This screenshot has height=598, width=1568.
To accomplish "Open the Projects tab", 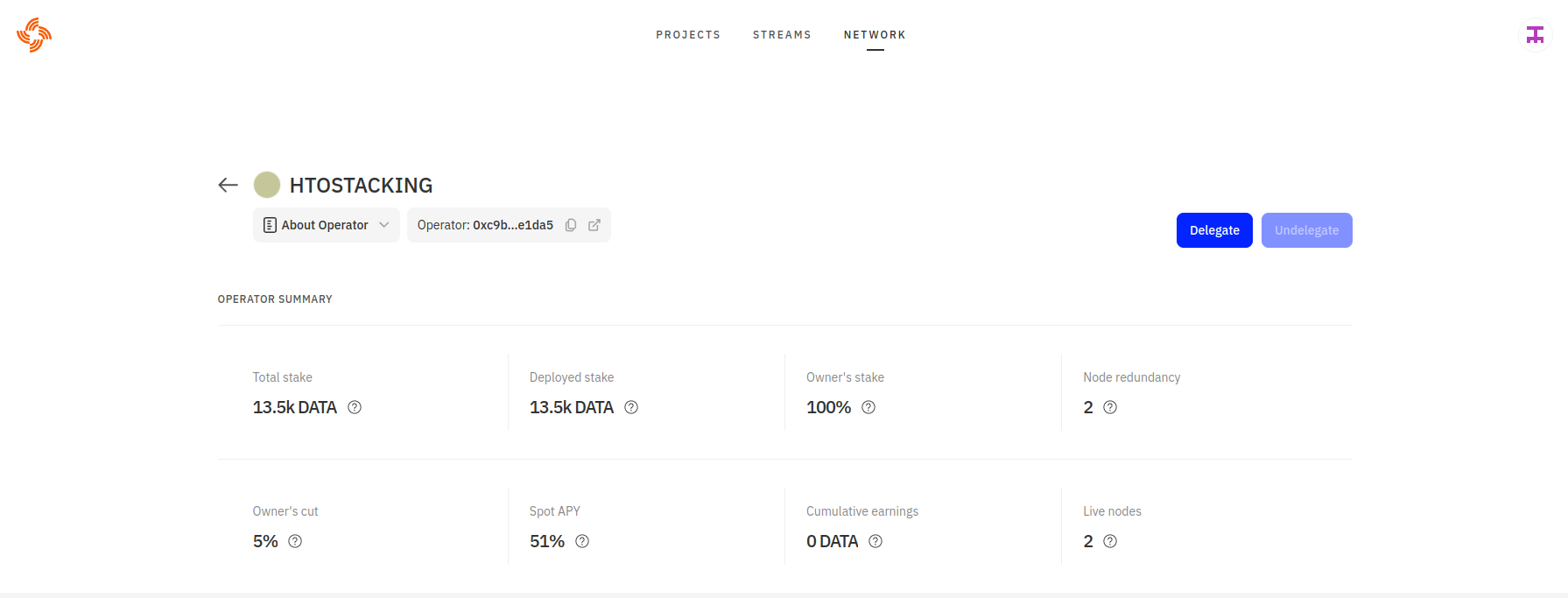I will [x=688, y=35].
